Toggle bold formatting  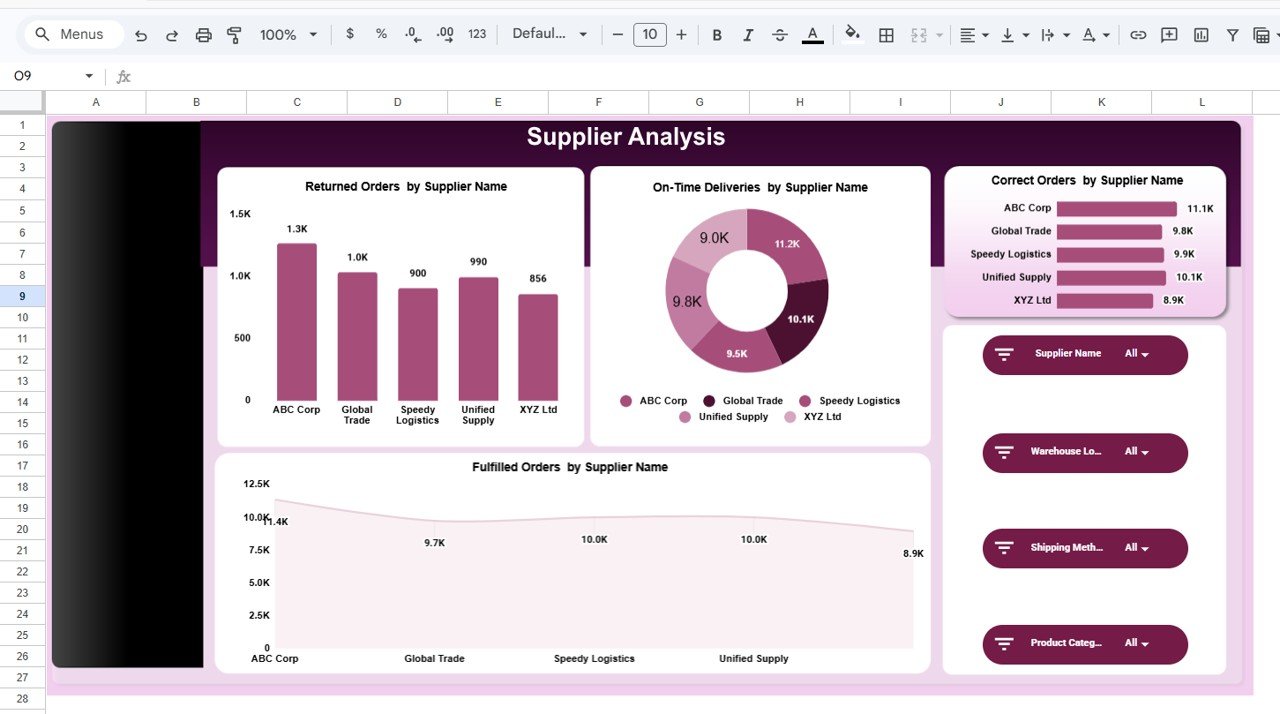click(716, 34)
